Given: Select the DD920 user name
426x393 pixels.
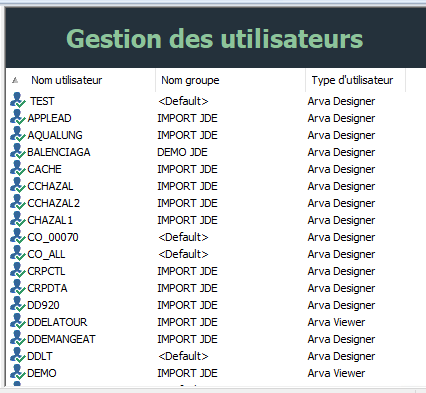Looking at the screenshot, I should [43, 305].
